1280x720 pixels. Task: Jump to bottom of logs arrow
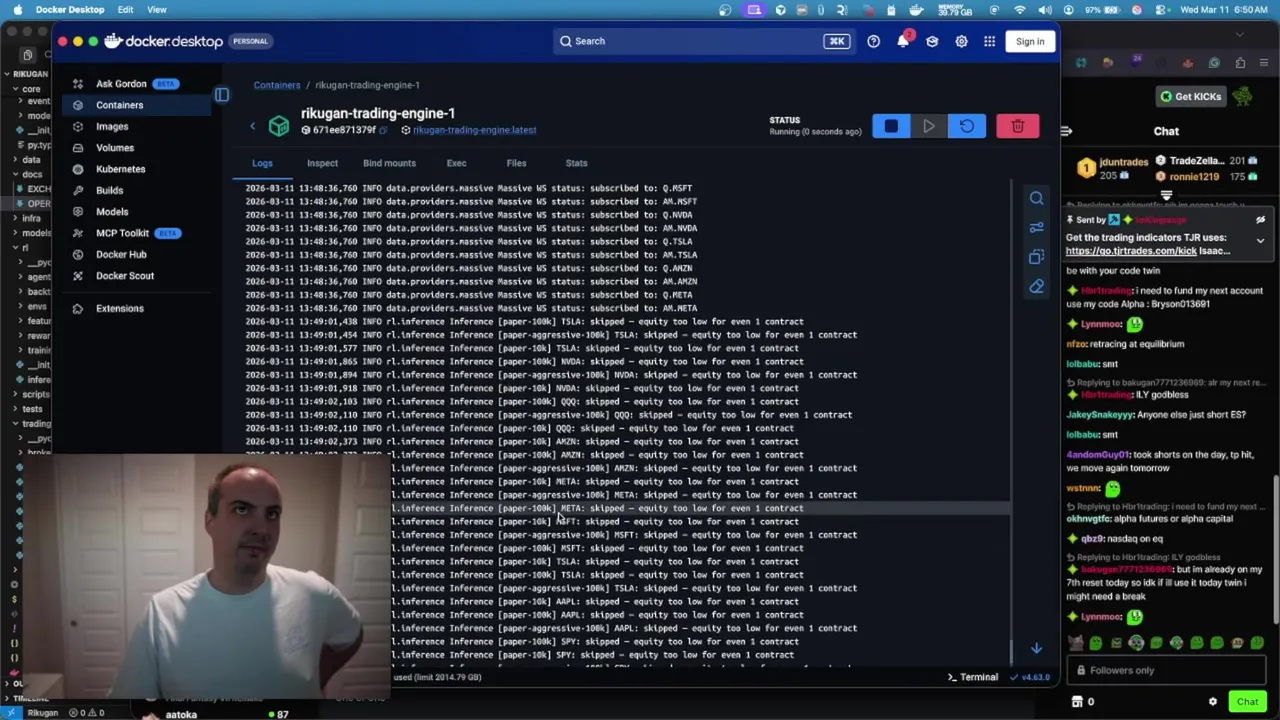[x=1036, y=648]
